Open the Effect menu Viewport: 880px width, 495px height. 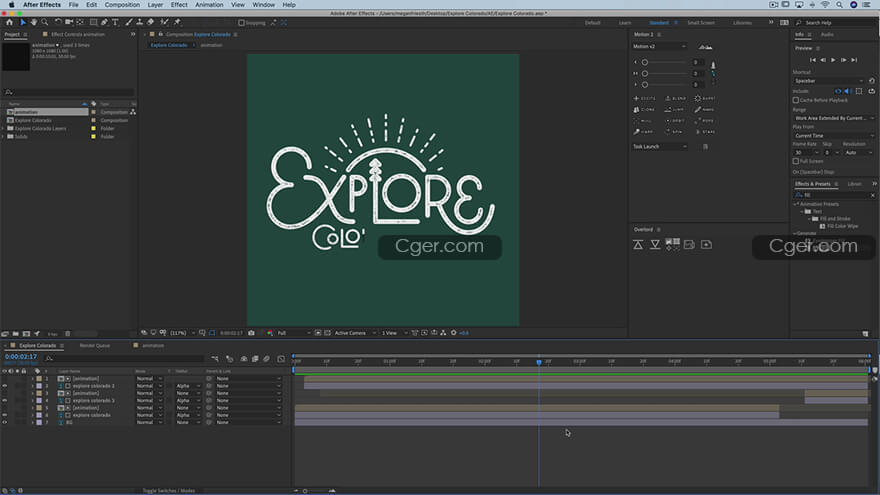(x=179, y=4)
